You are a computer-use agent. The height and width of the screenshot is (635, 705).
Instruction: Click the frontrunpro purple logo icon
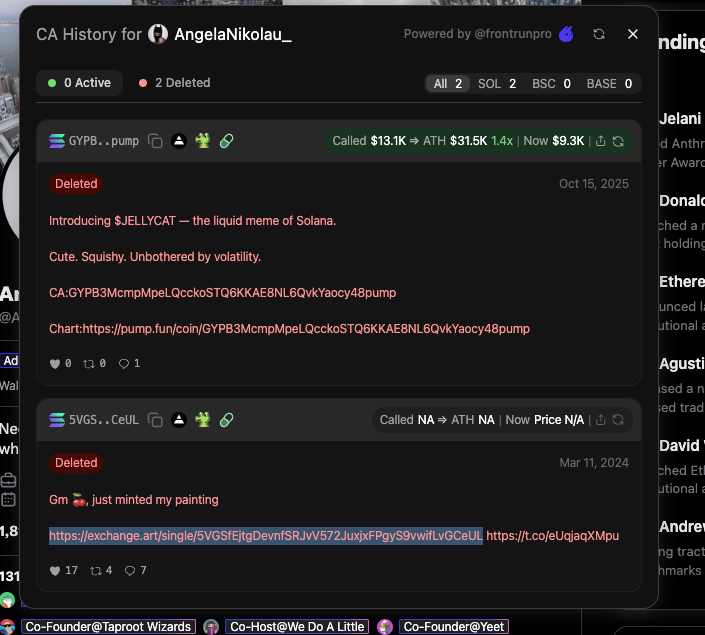click(x=566, y=34)
